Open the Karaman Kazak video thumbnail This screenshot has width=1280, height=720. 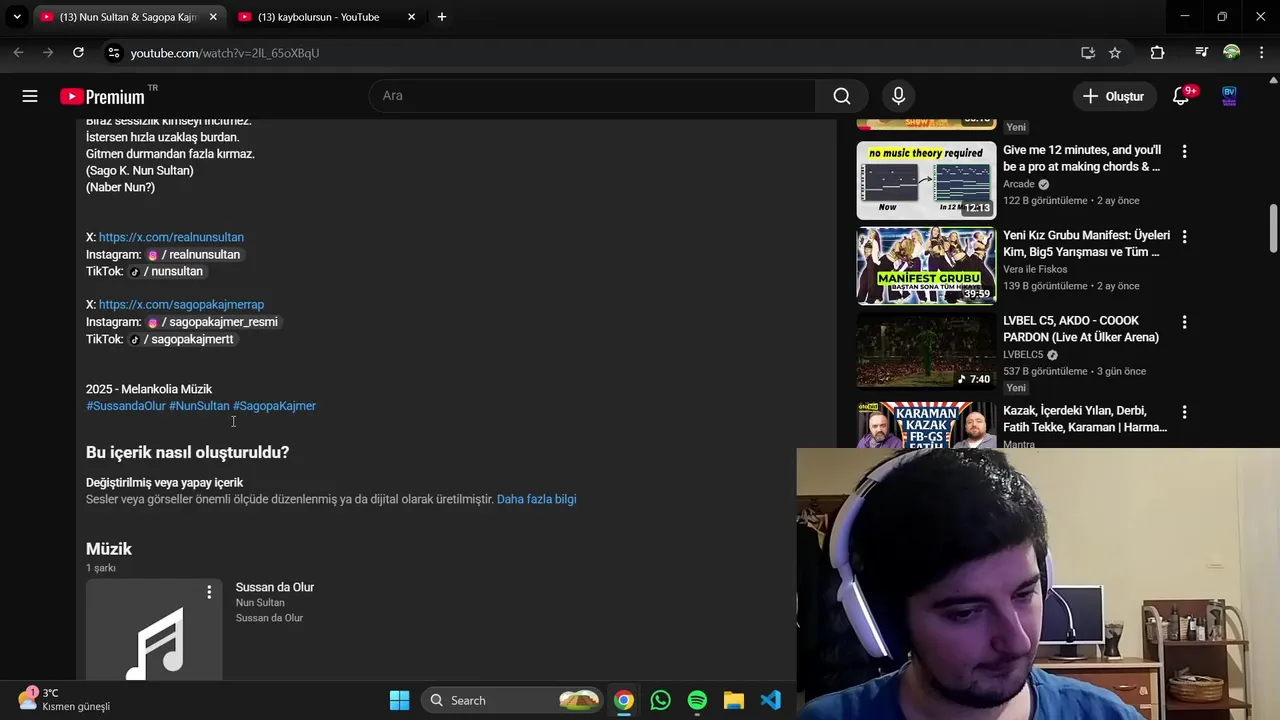coord(926,425)
